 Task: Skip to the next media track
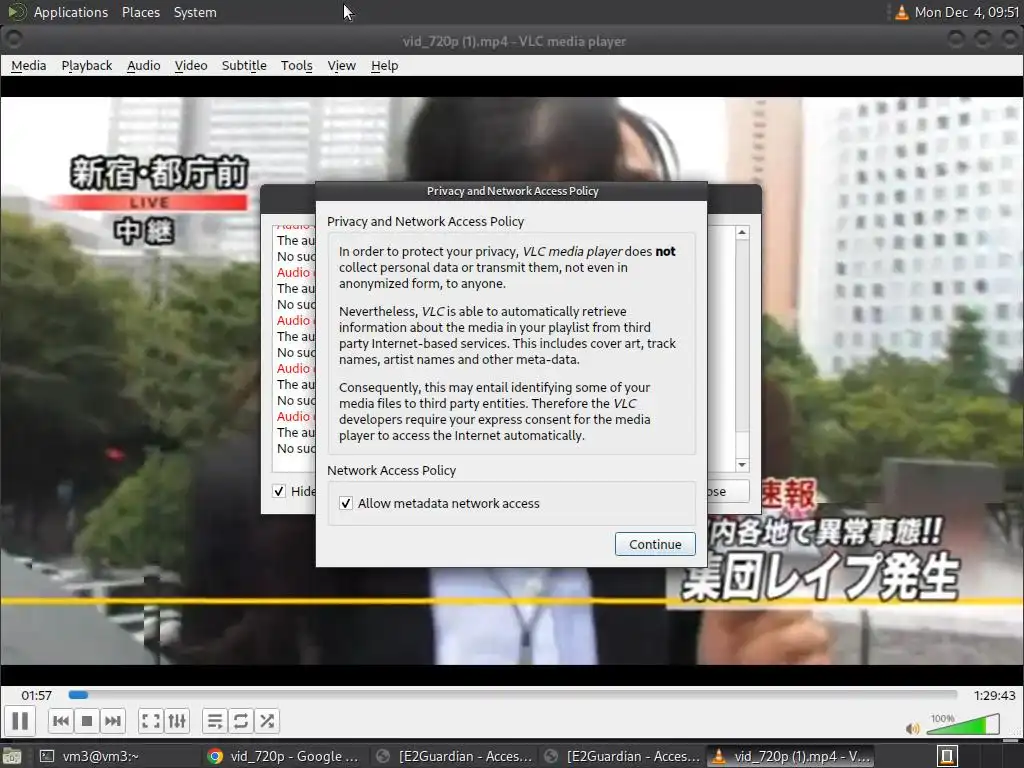(x=112, y=721)
